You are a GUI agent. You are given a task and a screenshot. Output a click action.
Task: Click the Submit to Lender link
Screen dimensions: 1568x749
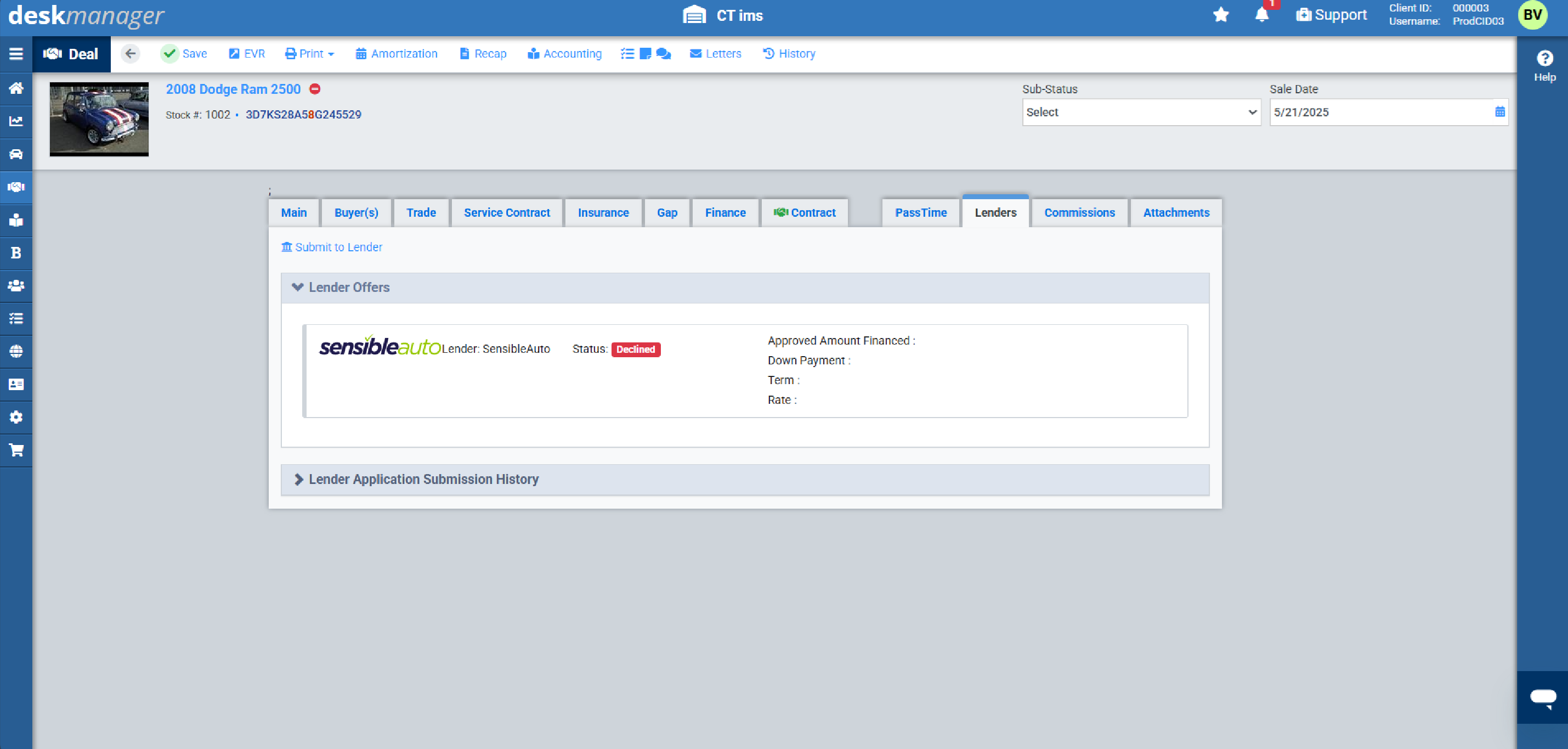[332, 247]
